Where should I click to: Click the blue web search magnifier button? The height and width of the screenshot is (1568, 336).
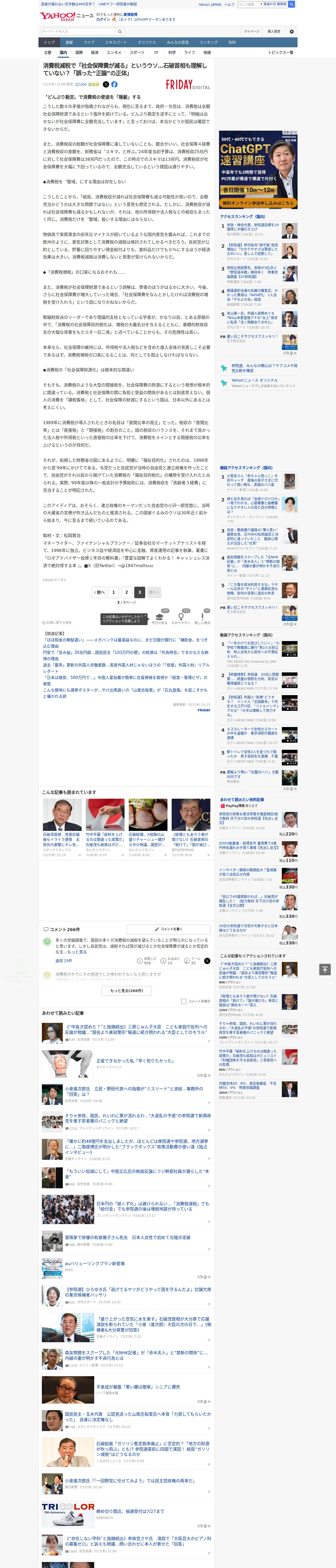point(292,4)
